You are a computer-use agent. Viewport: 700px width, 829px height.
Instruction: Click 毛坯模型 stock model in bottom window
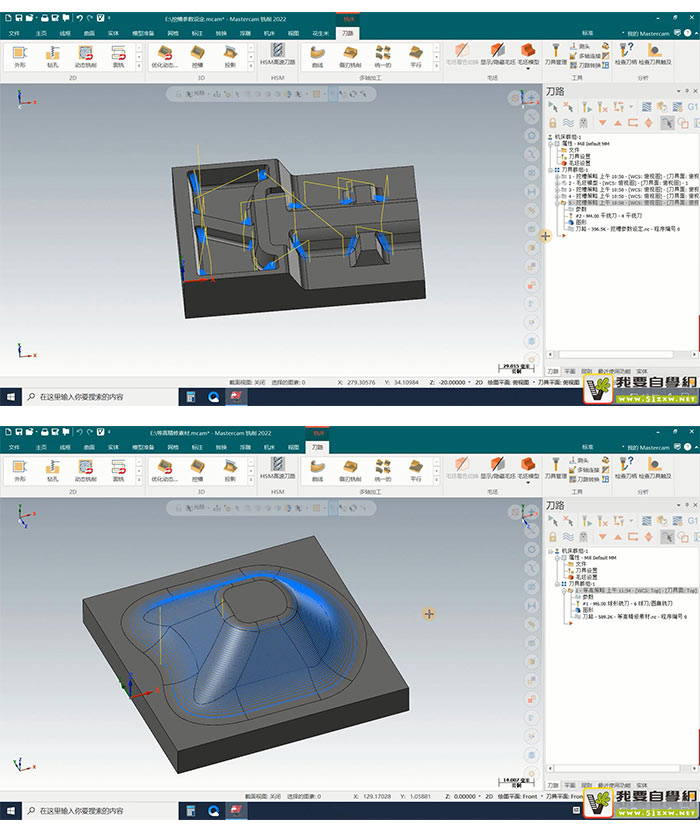(x=528, y=468)
